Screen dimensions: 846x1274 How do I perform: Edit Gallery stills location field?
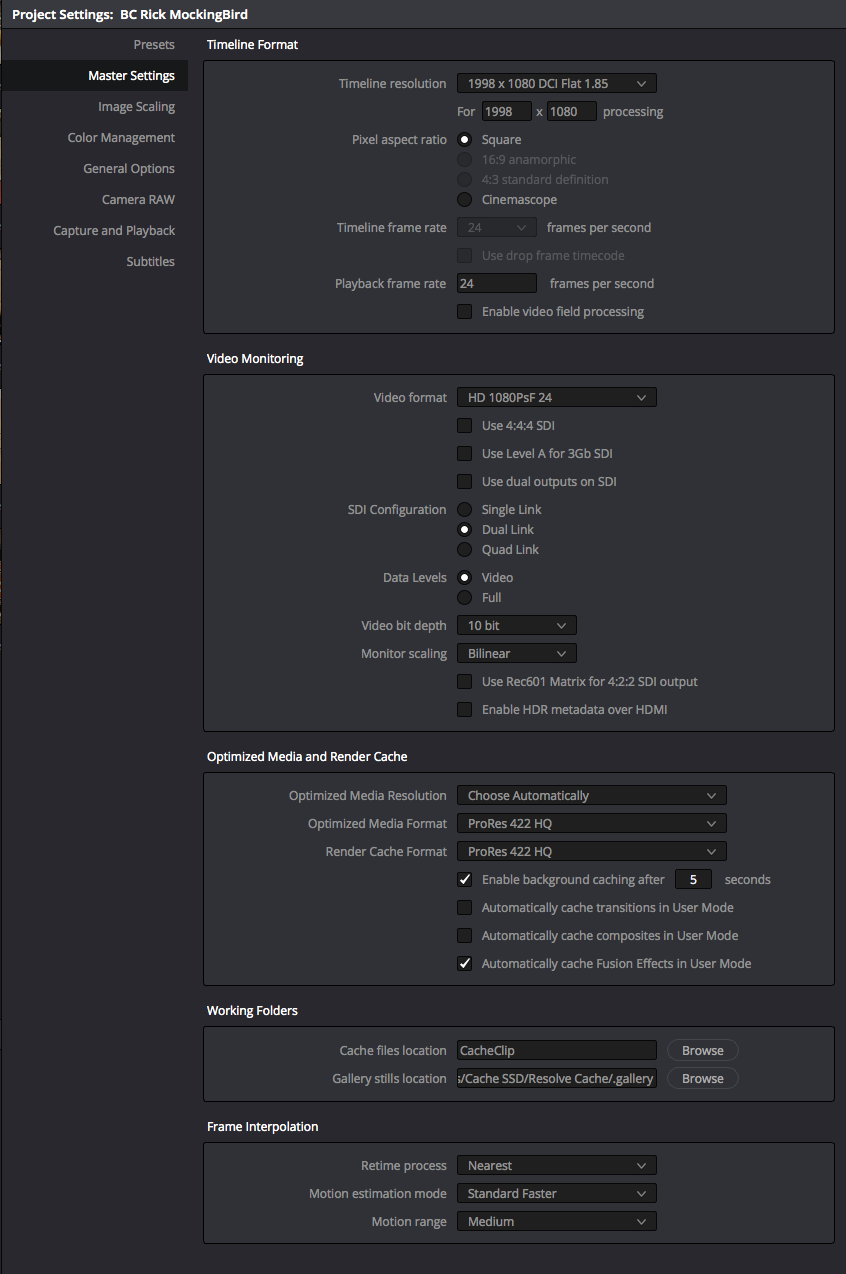tap(557, 1079)
